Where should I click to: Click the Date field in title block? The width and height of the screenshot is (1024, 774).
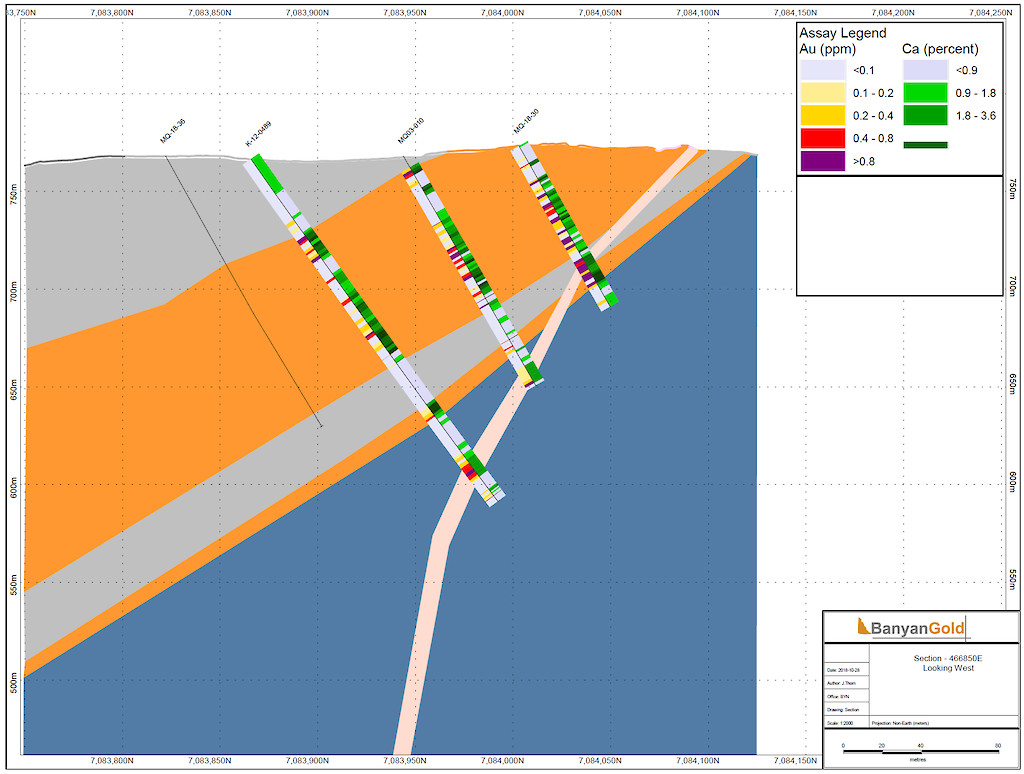click(x=846, y=670)
